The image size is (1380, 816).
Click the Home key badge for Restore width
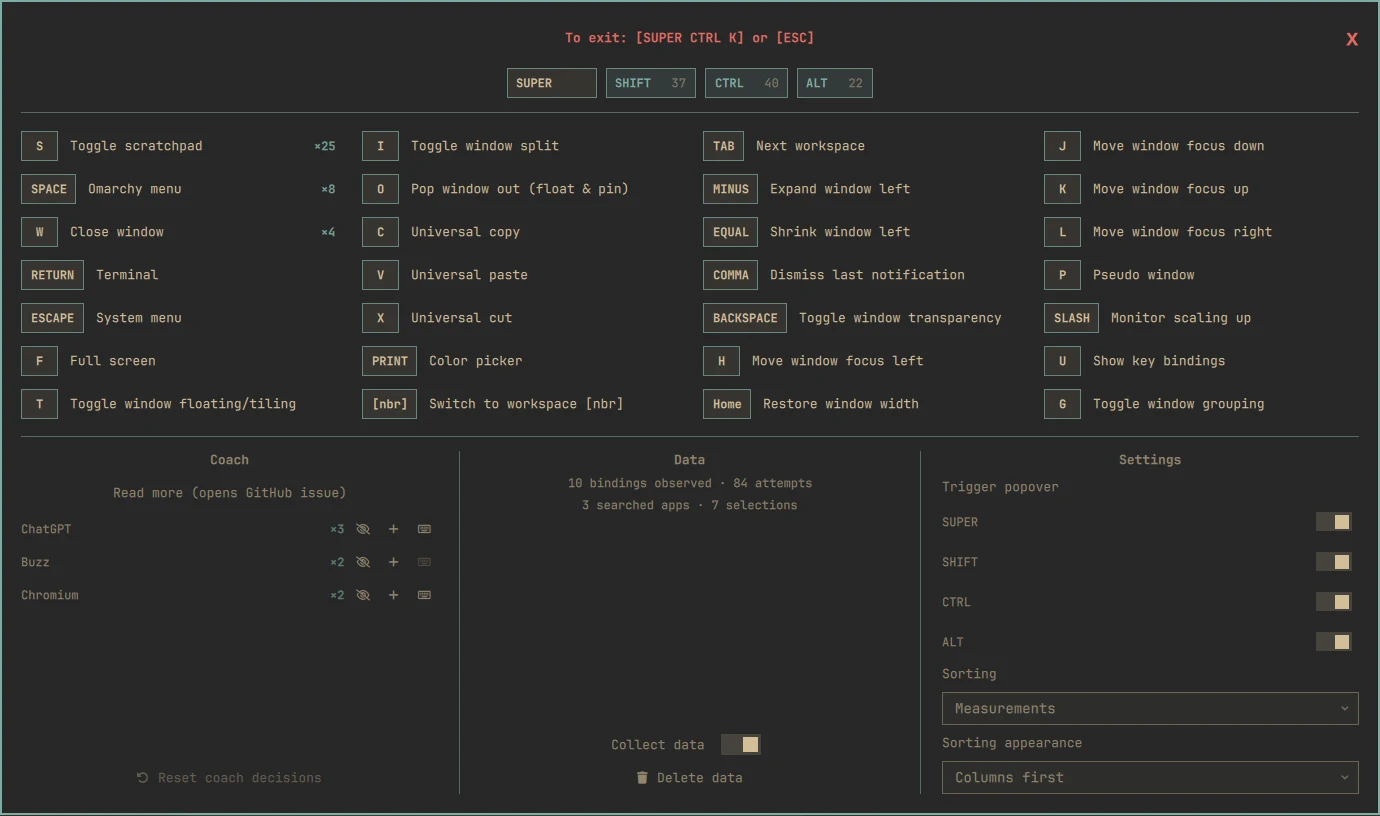click(727, 404)
